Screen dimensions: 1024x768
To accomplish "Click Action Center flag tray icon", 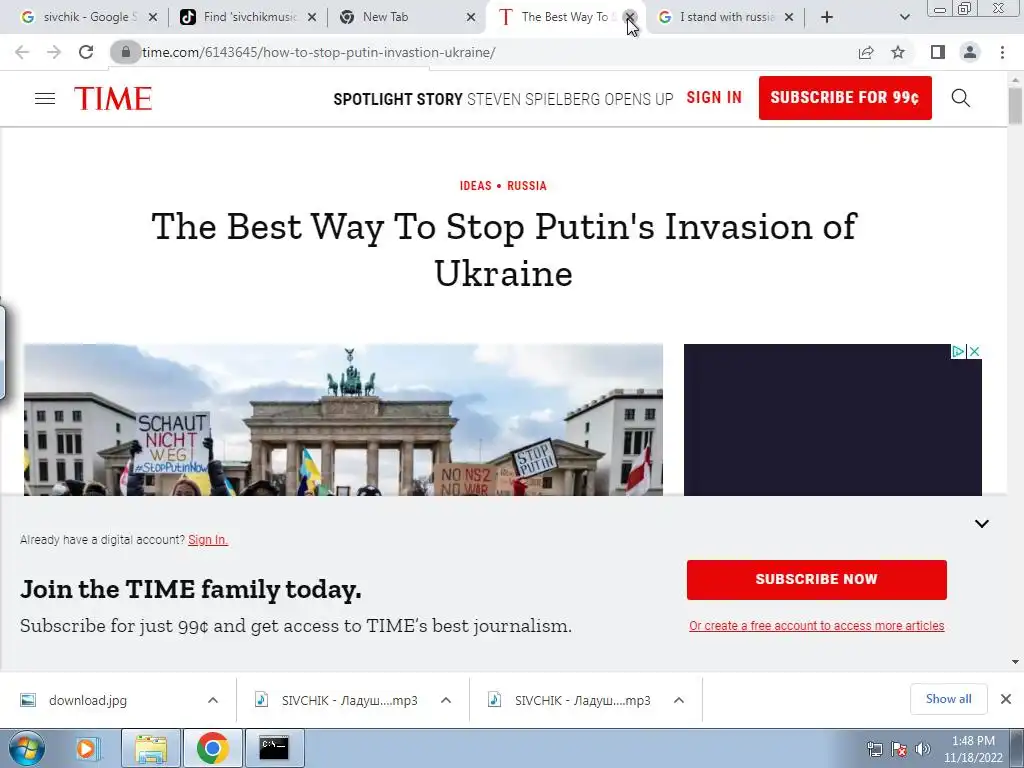I will [899, 749].
